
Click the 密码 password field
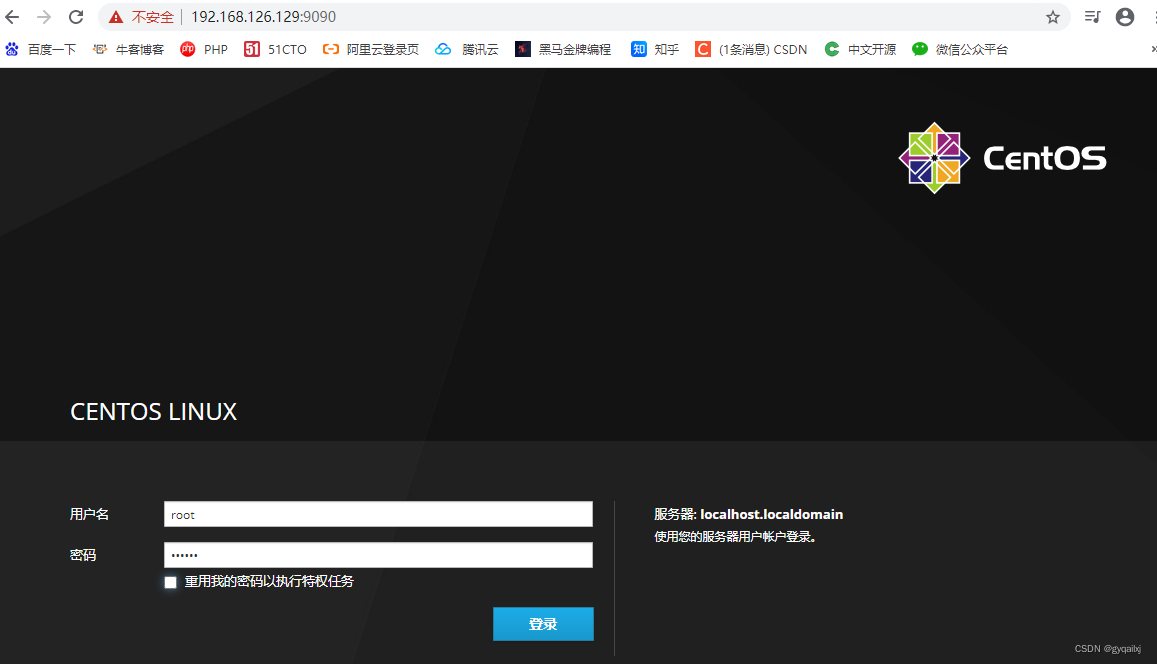coord(378,555)
